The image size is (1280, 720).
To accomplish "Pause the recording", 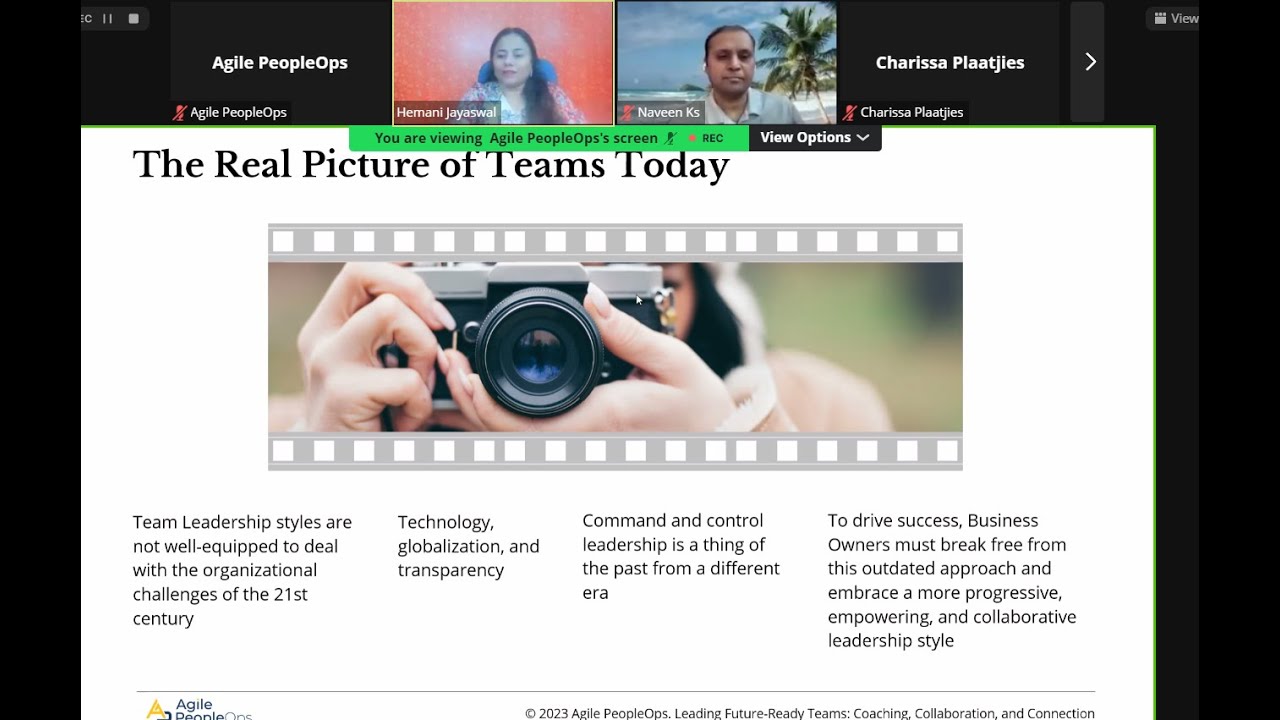I will [108, 18].
